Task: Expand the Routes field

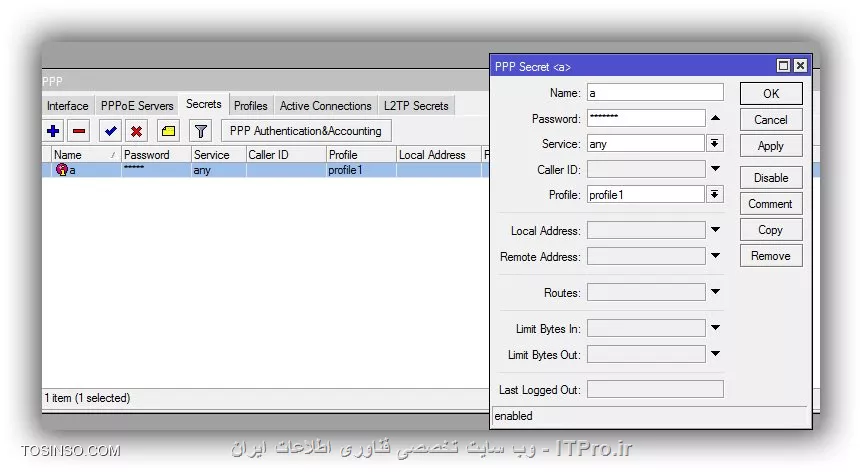Action: pyautogui.click(x=715, y=292)
